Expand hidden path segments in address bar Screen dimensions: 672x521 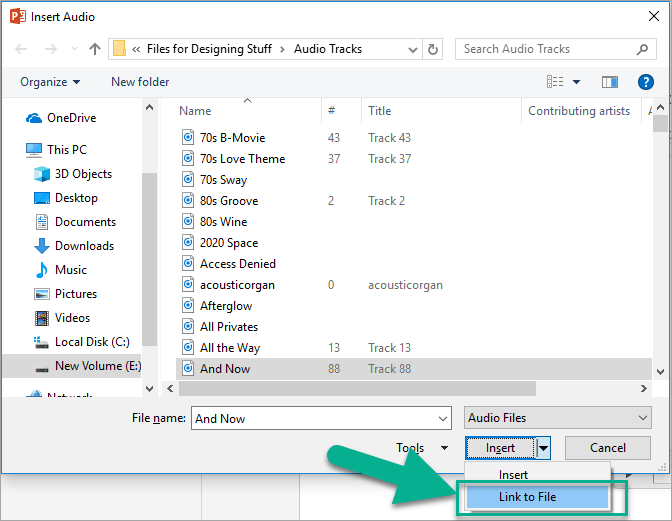tap(136, 49)
